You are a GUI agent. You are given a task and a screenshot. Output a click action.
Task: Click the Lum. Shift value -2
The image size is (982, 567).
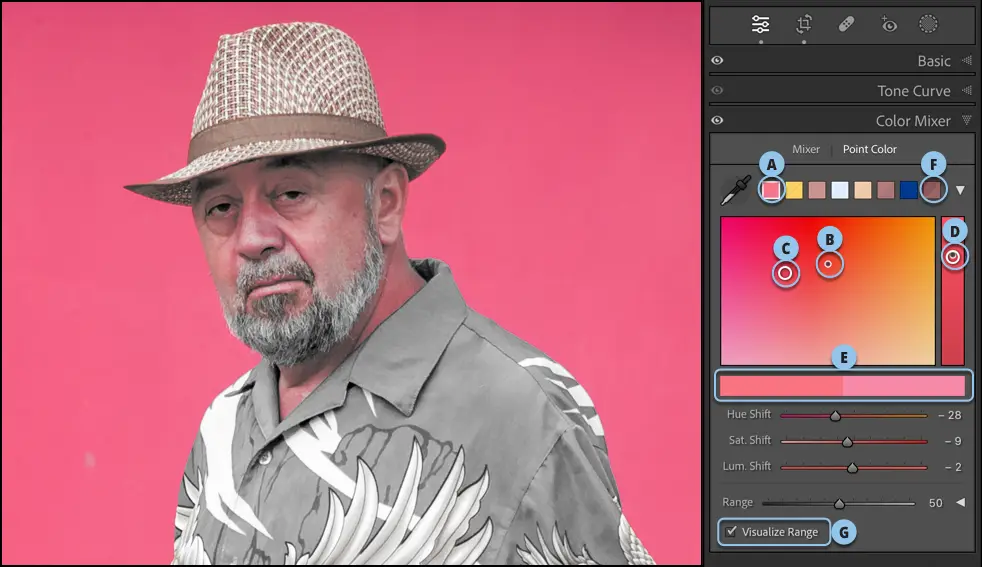click(953, 467)
